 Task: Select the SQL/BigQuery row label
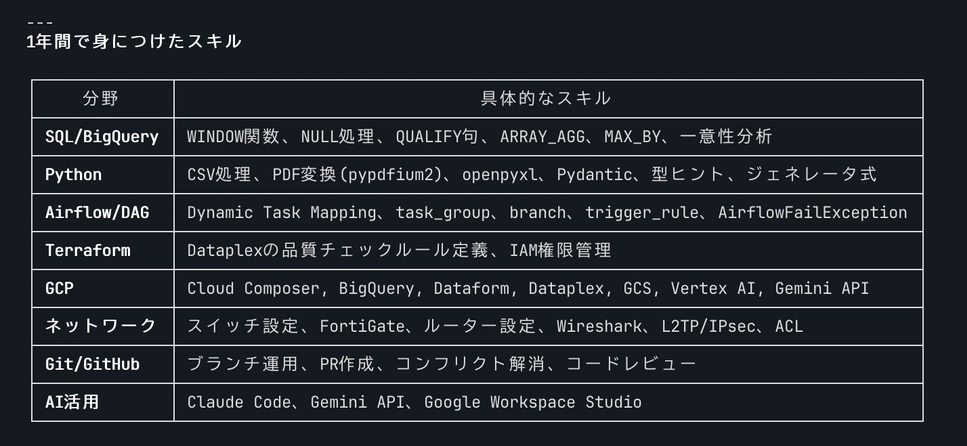click(102, 136)
